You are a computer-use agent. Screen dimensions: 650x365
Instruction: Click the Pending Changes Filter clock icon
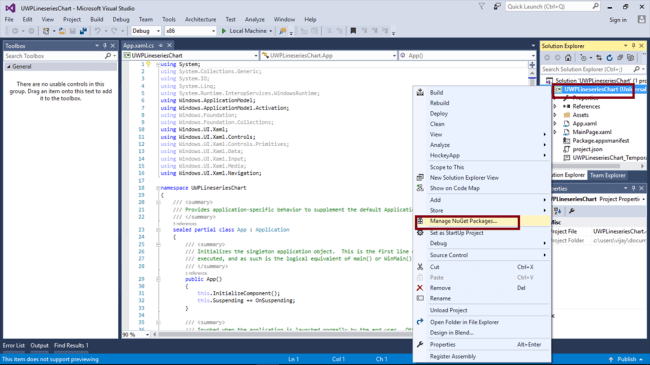pos(584,58)
